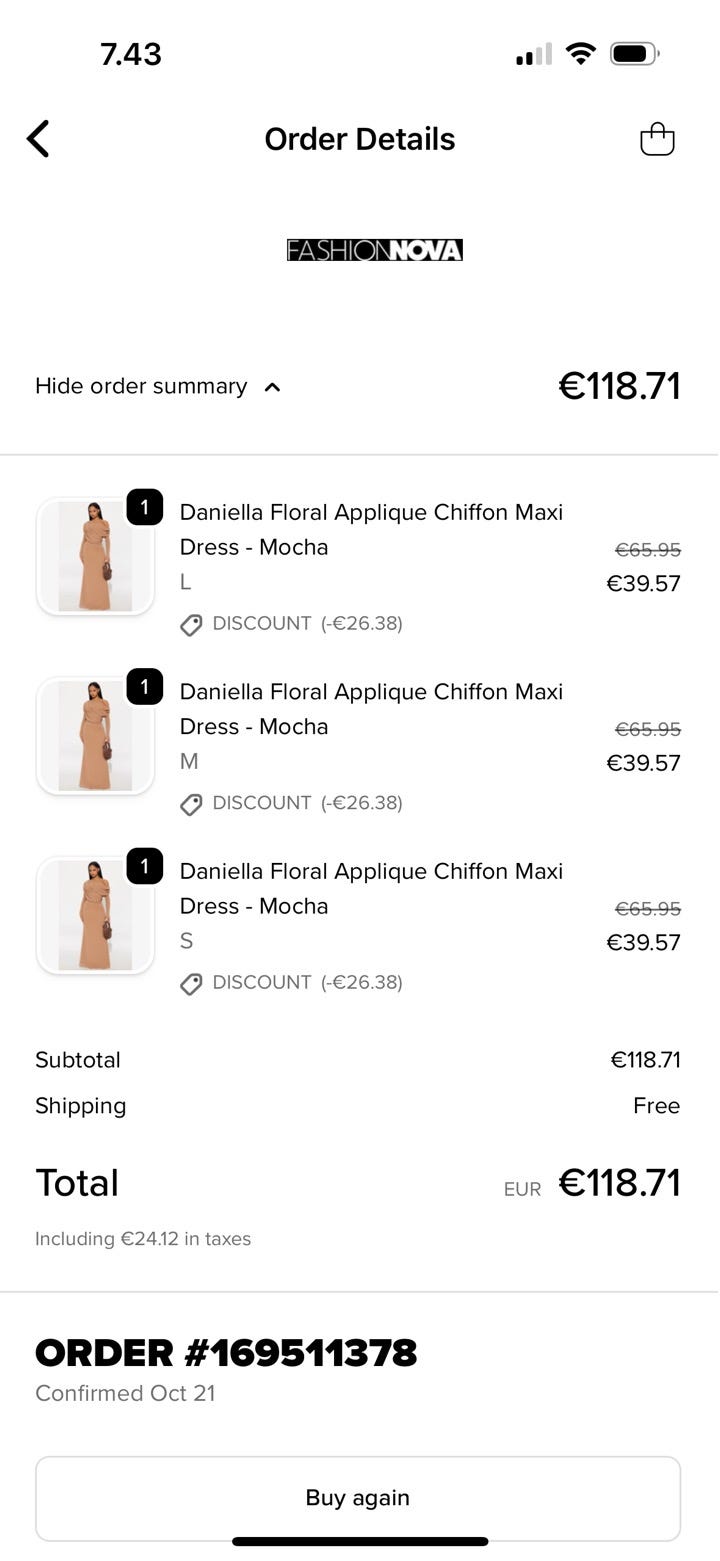Open the shopping bag icon

657,139
